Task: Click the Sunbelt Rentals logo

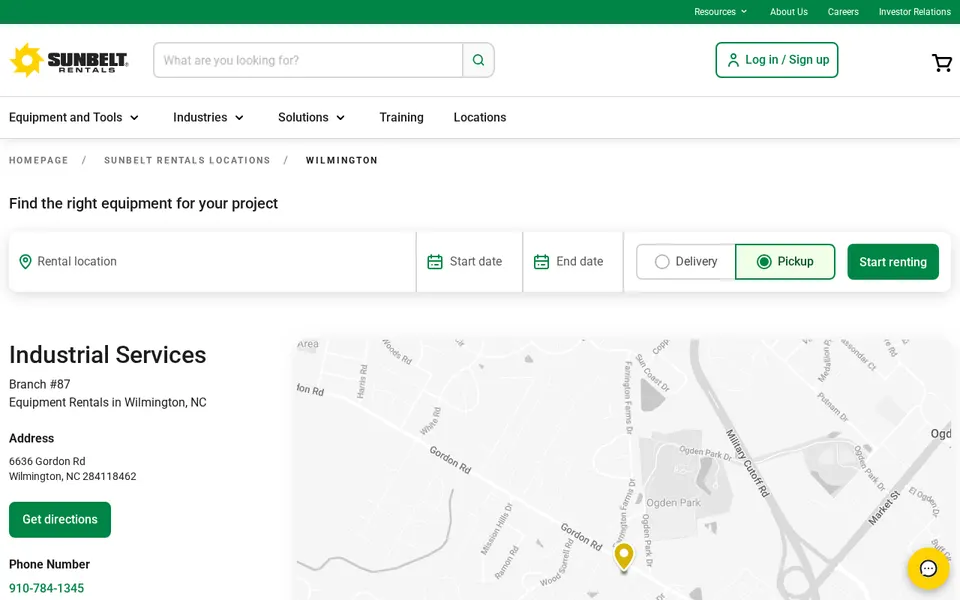Action: [69, 60]
